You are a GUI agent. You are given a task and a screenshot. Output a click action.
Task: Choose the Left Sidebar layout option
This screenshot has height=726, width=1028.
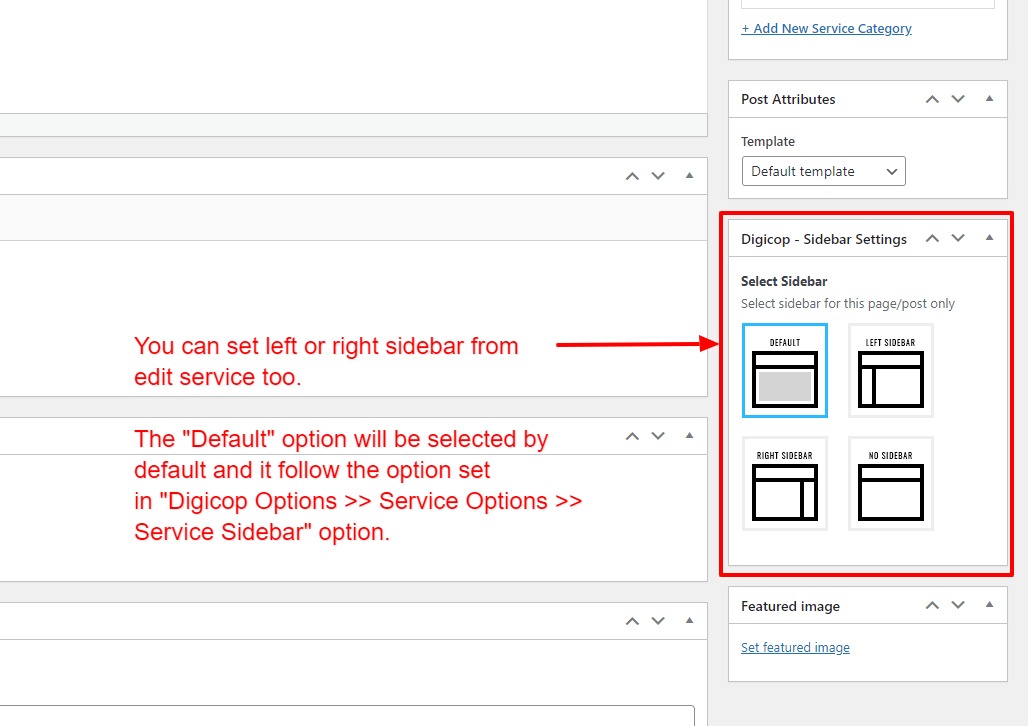click(x=891, y=370)
